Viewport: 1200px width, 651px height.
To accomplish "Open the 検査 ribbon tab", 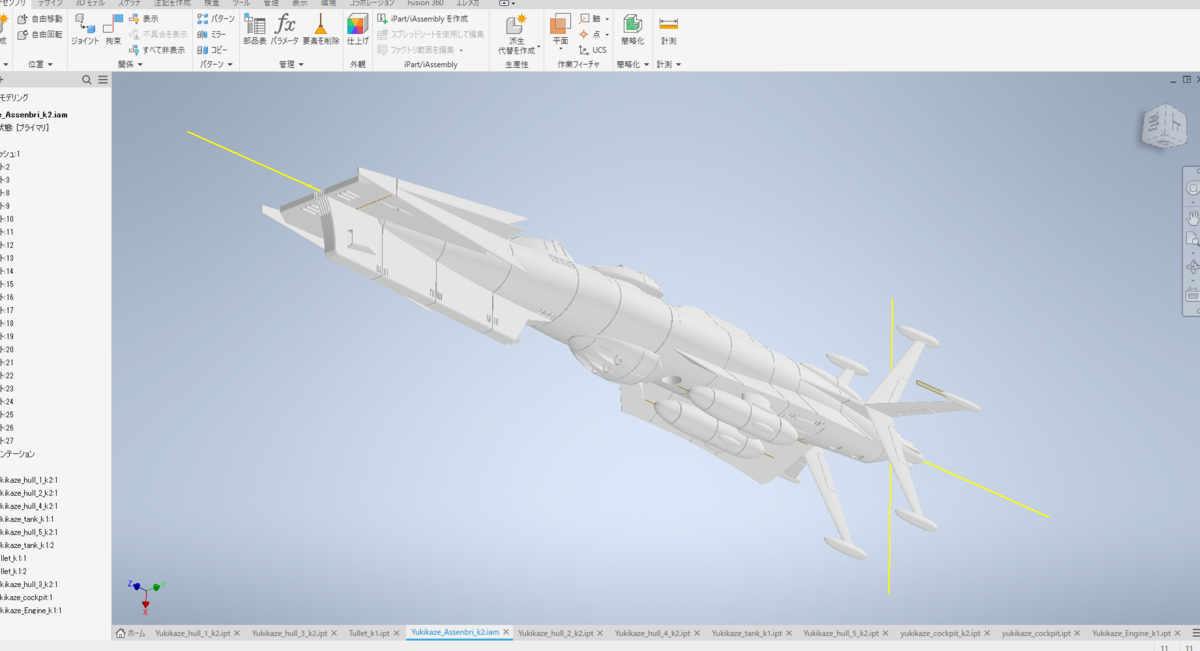I will [x=211, y=3].
